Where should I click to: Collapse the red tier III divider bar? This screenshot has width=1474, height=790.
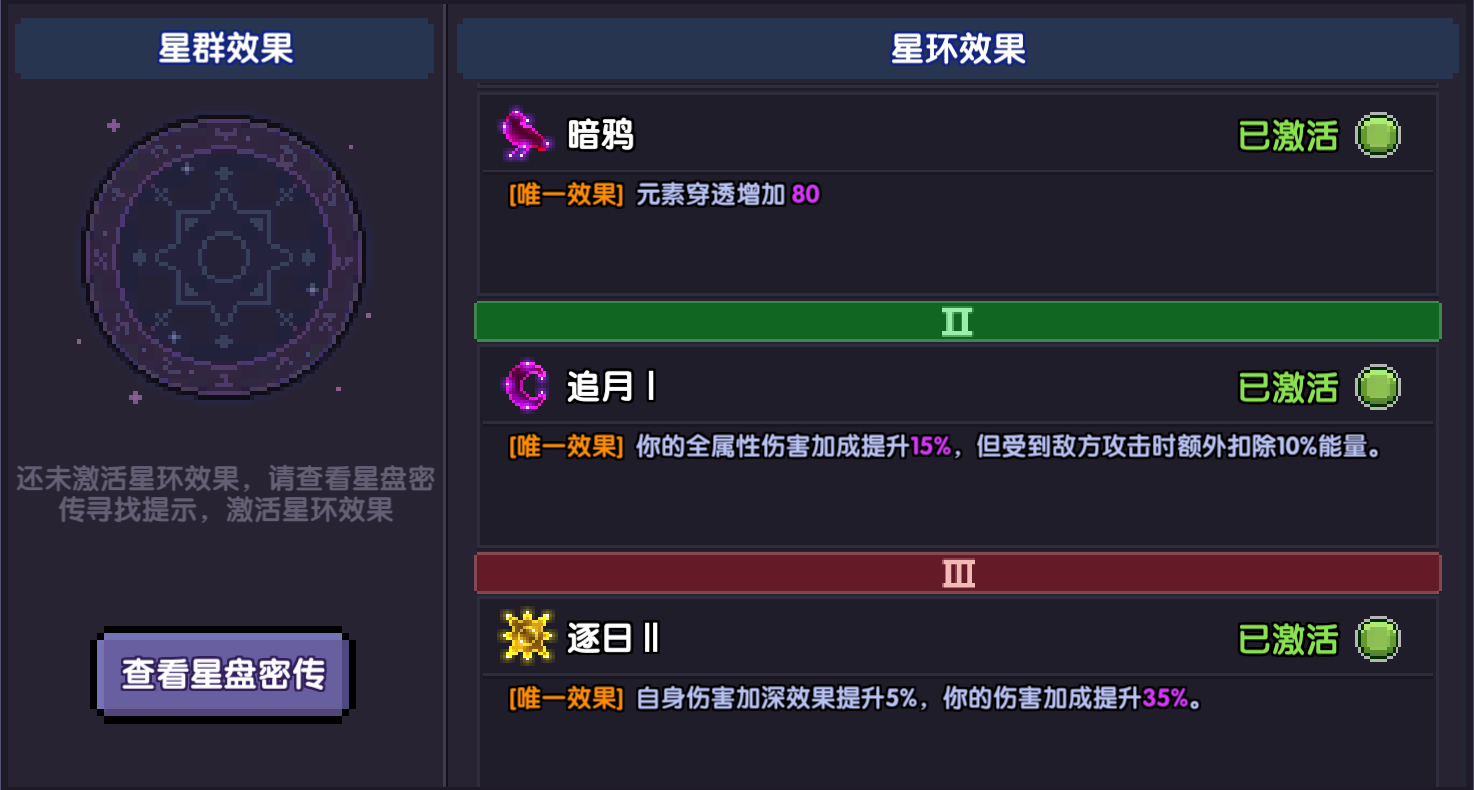(957, 573)
